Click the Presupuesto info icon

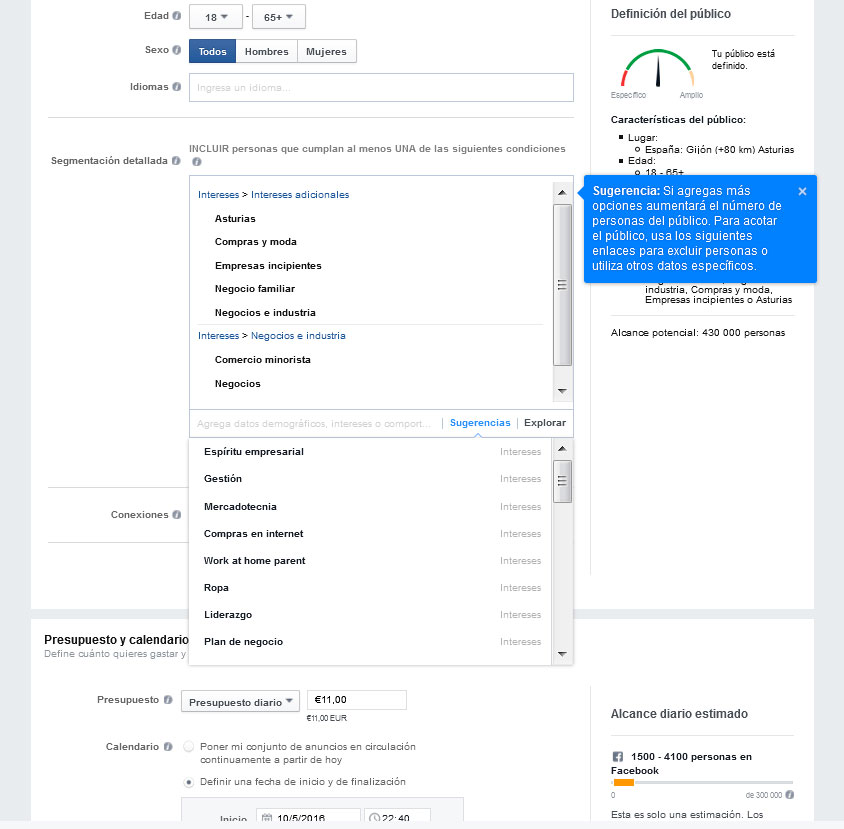(x=168, y=700)
